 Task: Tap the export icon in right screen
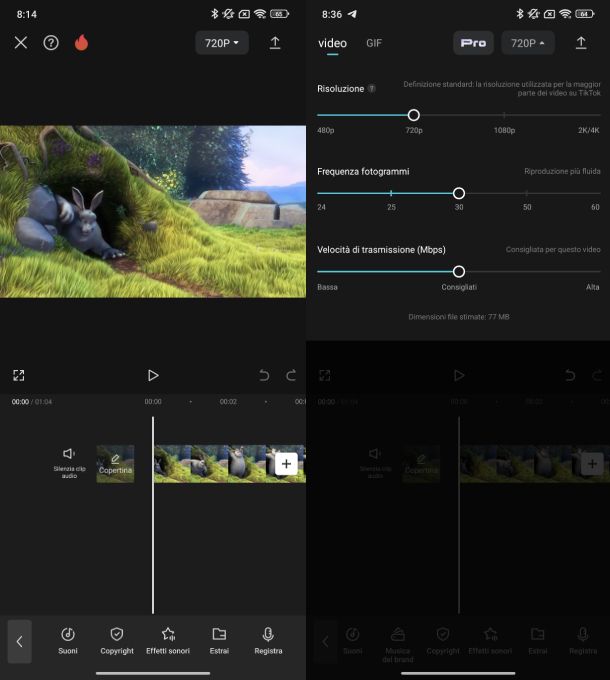[x=581, y=42]
